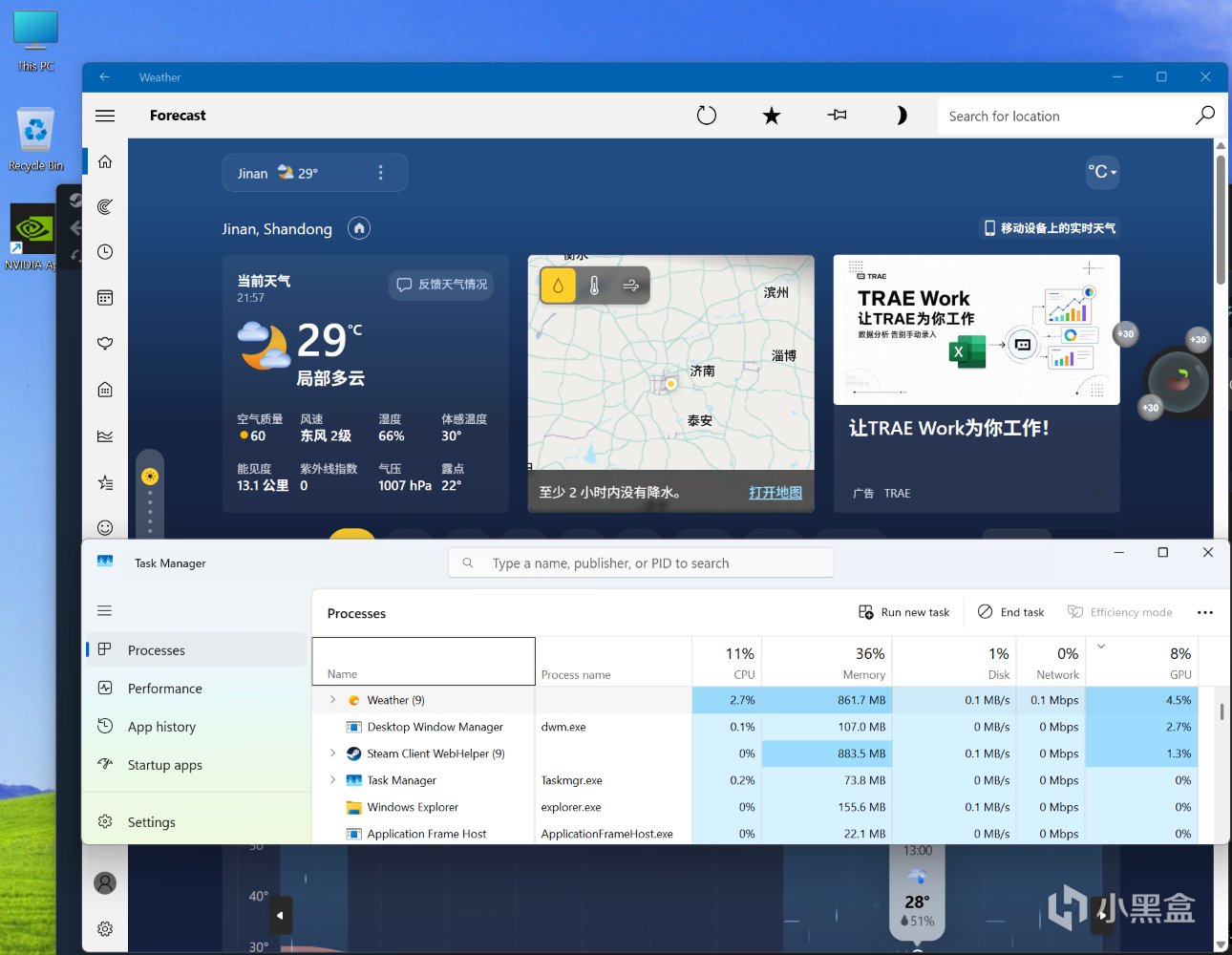Pin Jinan weather to Start
Viewport: 1232px width, 955px height.
(x=837, y=116)
